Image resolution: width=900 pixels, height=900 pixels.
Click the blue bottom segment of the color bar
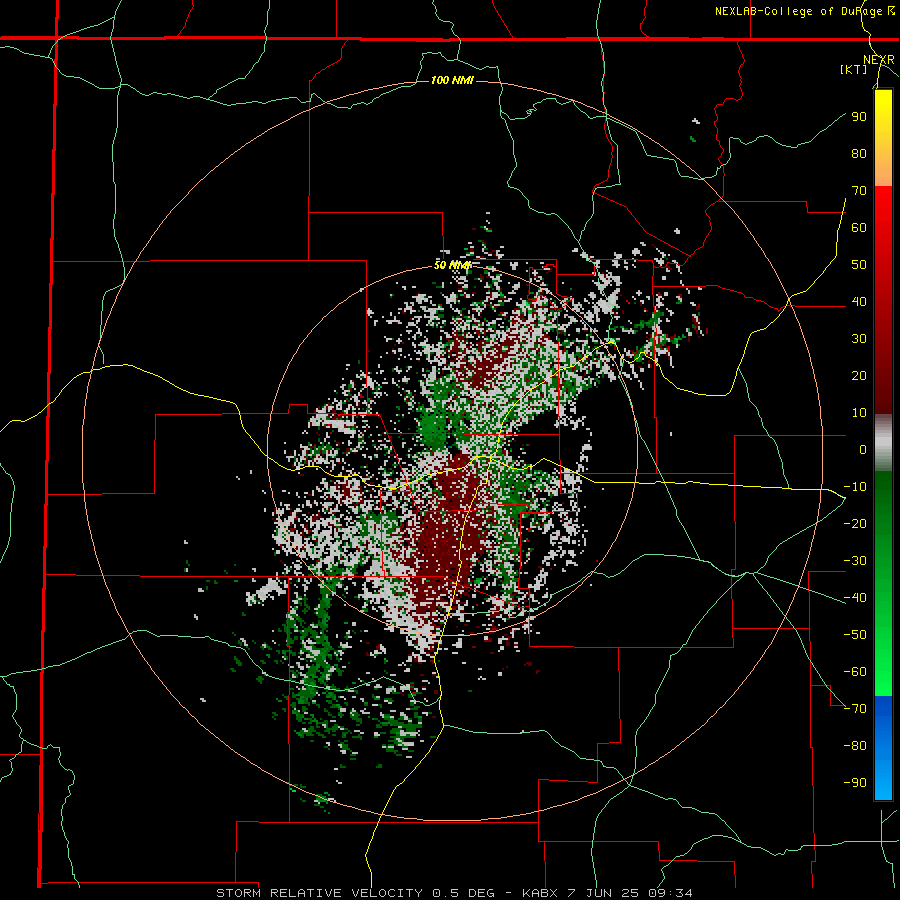(x=883, y=748)
